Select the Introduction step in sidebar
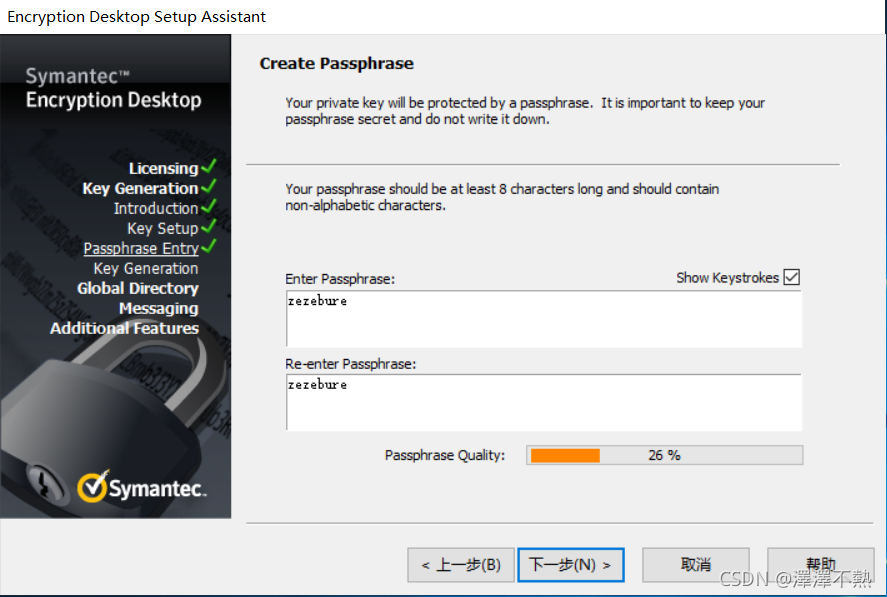Image resolution: width=887 pixels, height=597 pixels. pos(156,208)
